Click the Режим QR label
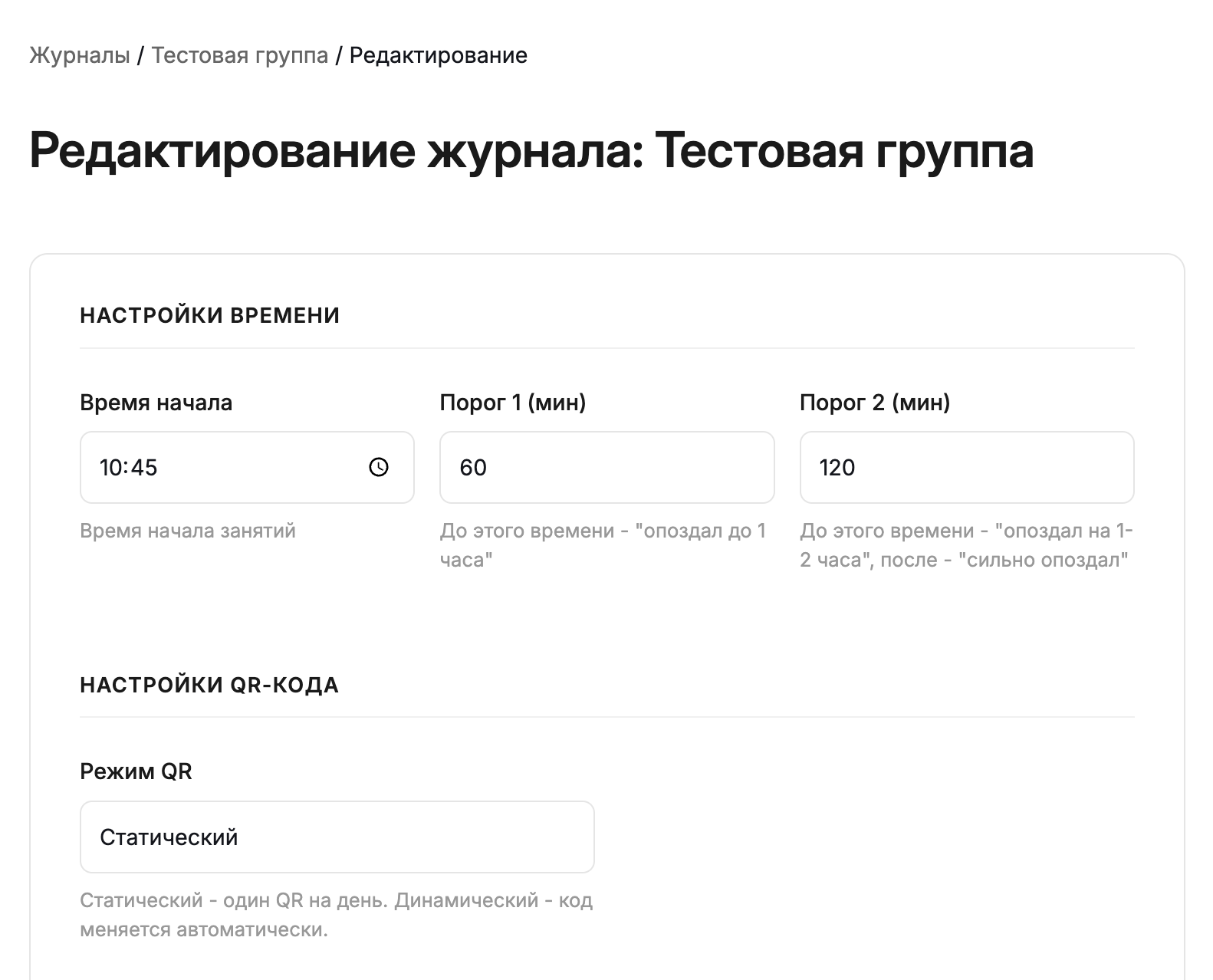Screen dimensions: 1213x980 pos(136,771)
